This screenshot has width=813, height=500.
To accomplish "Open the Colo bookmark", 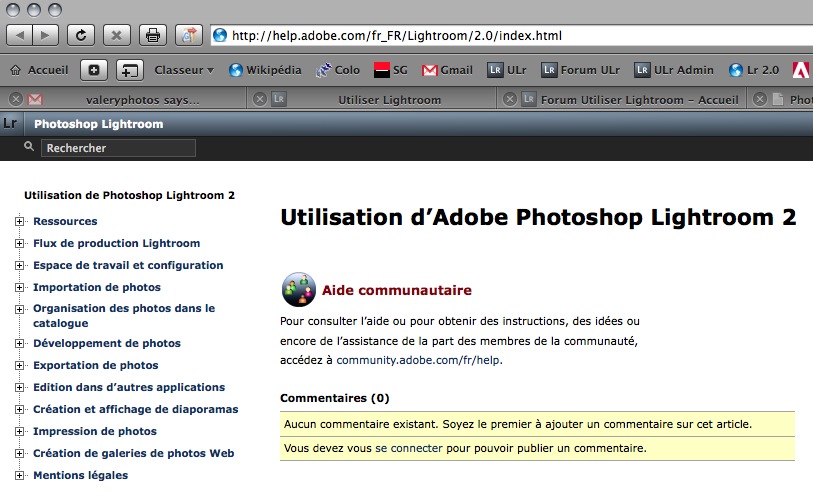I will point(338,70).
